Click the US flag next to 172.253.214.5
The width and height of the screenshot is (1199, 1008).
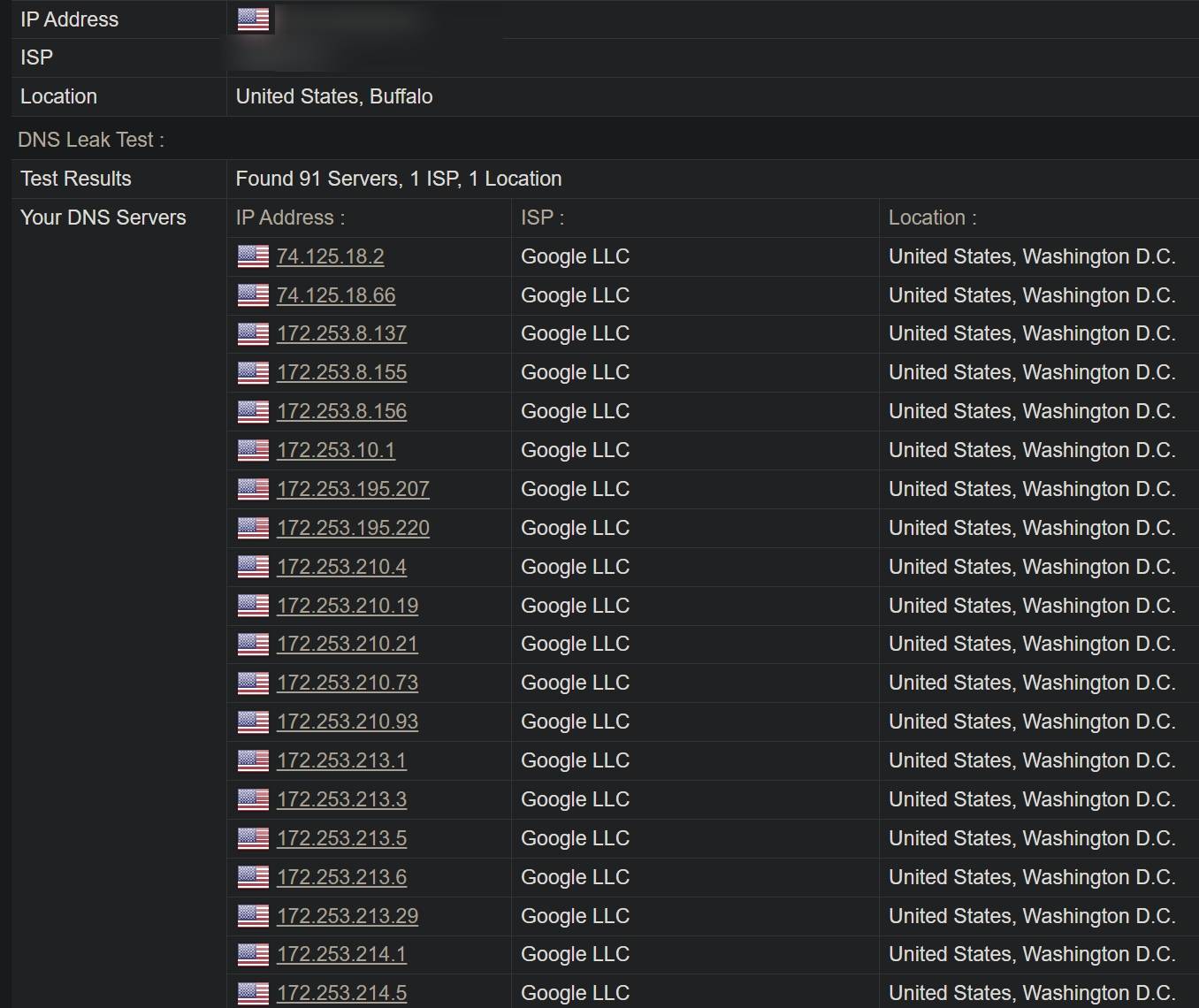click(x=253, y=993)
